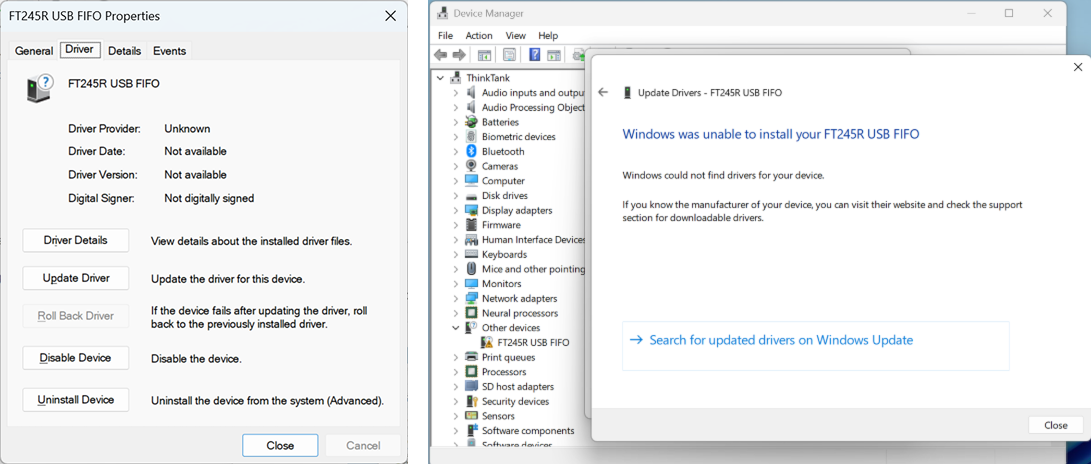The image size is (1091, 464).
Task: Select the Sensors tree item
Action: tap(498, 416)
